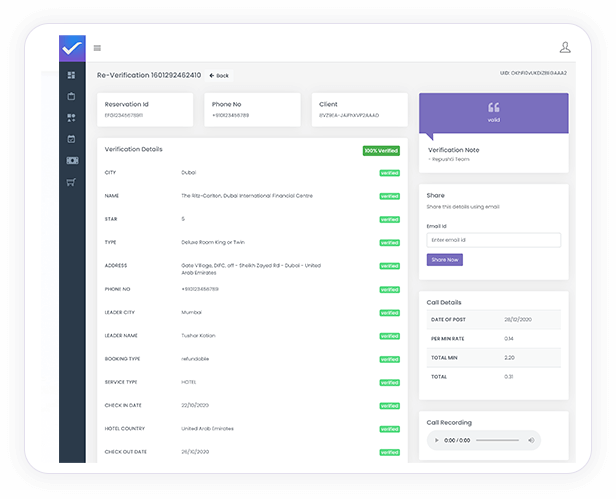Click the city value Dubai
616x499 pixels.
[x=188, y=172]
